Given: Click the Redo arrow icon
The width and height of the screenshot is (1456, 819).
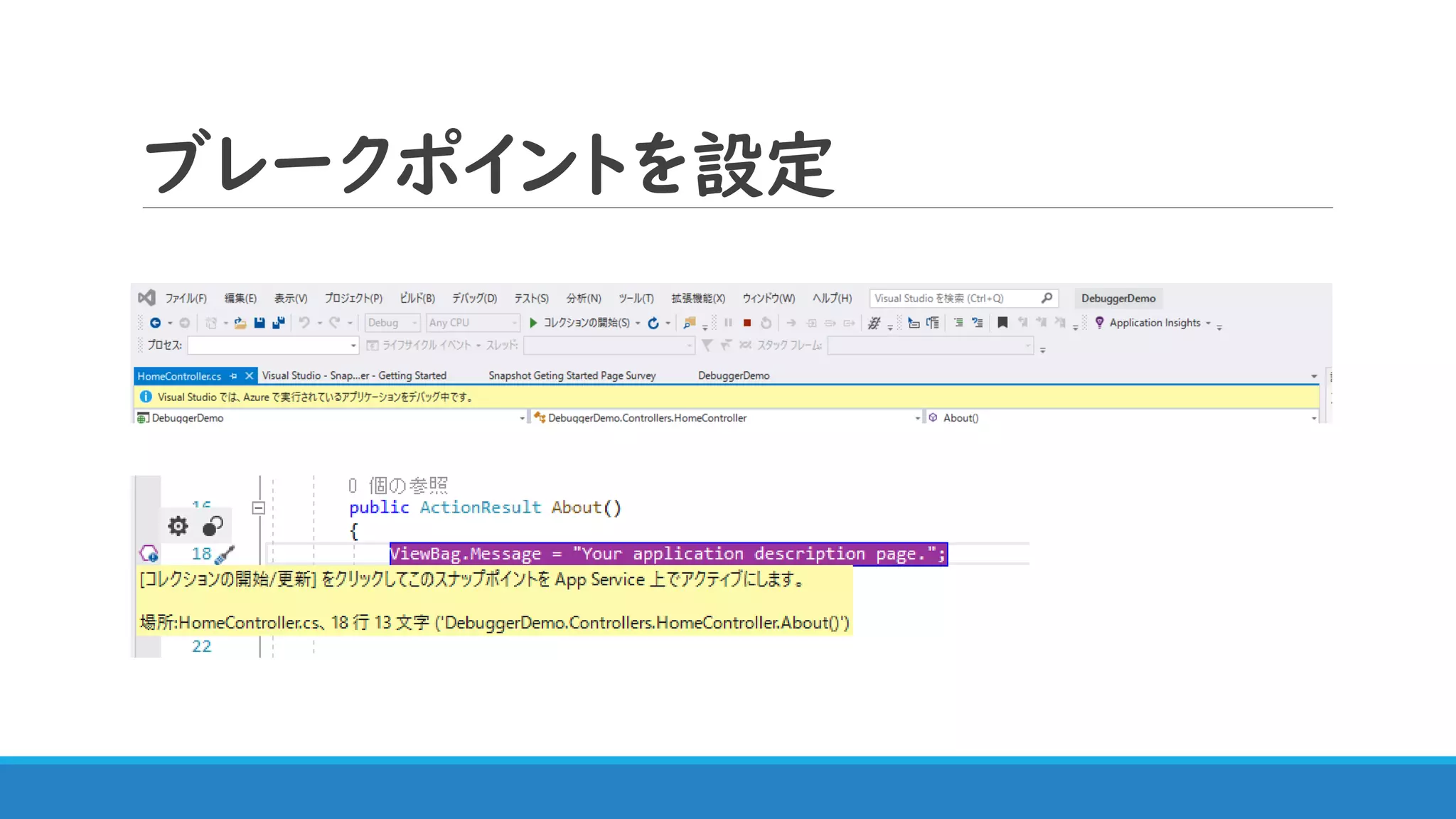Looking at the screenshot, I should point(334,323).
